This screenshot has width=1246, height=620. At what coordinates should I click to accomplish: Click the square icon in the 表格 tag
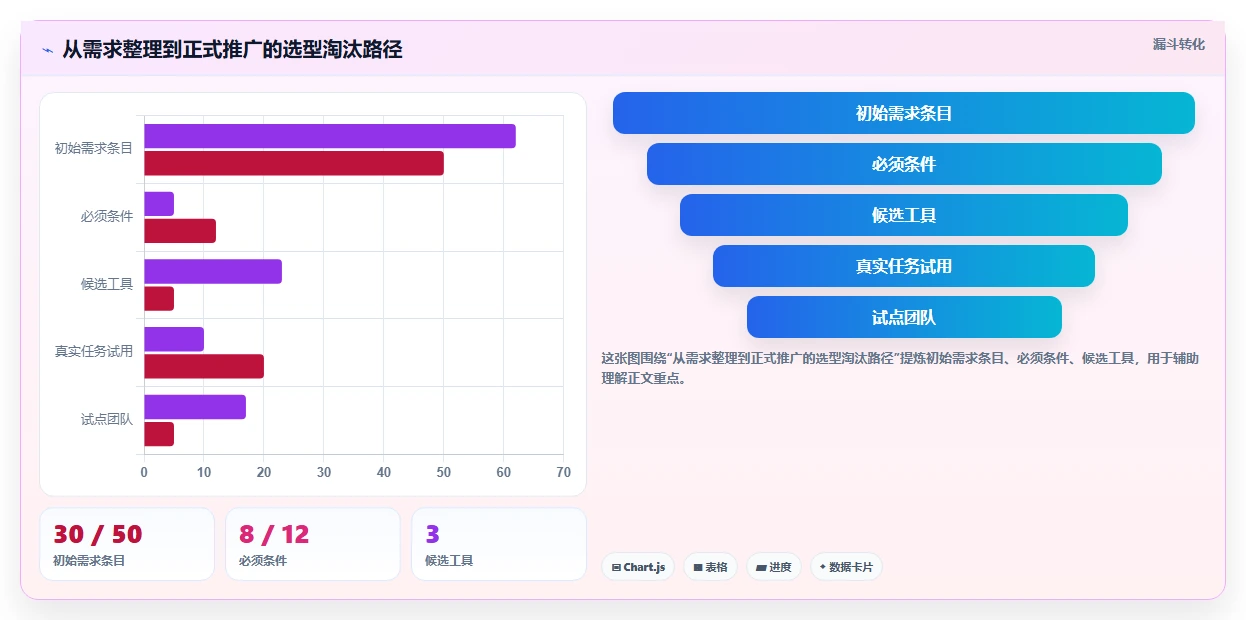click(698, 567)
